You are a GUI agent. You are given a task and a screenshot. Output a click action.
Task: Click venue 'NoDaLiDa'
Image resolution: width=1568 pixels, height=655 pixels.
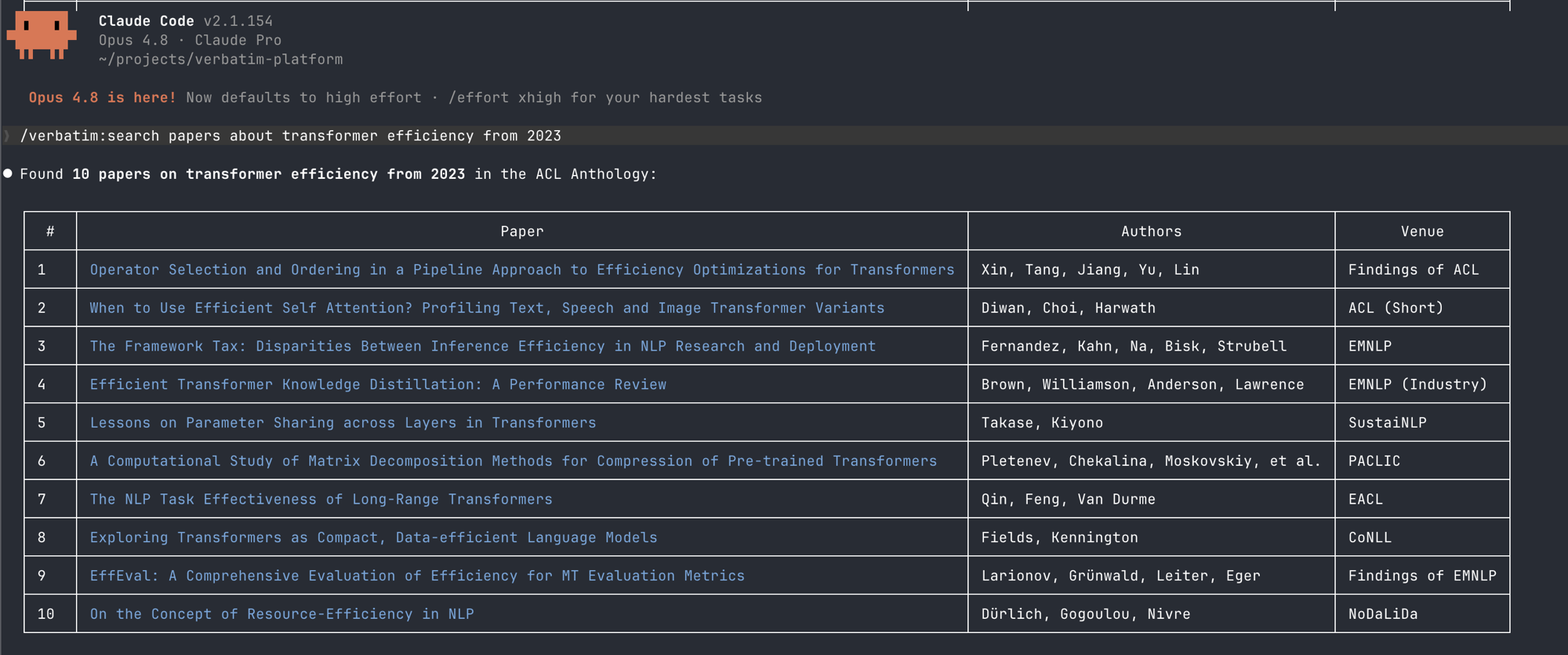click(1383, 614)
